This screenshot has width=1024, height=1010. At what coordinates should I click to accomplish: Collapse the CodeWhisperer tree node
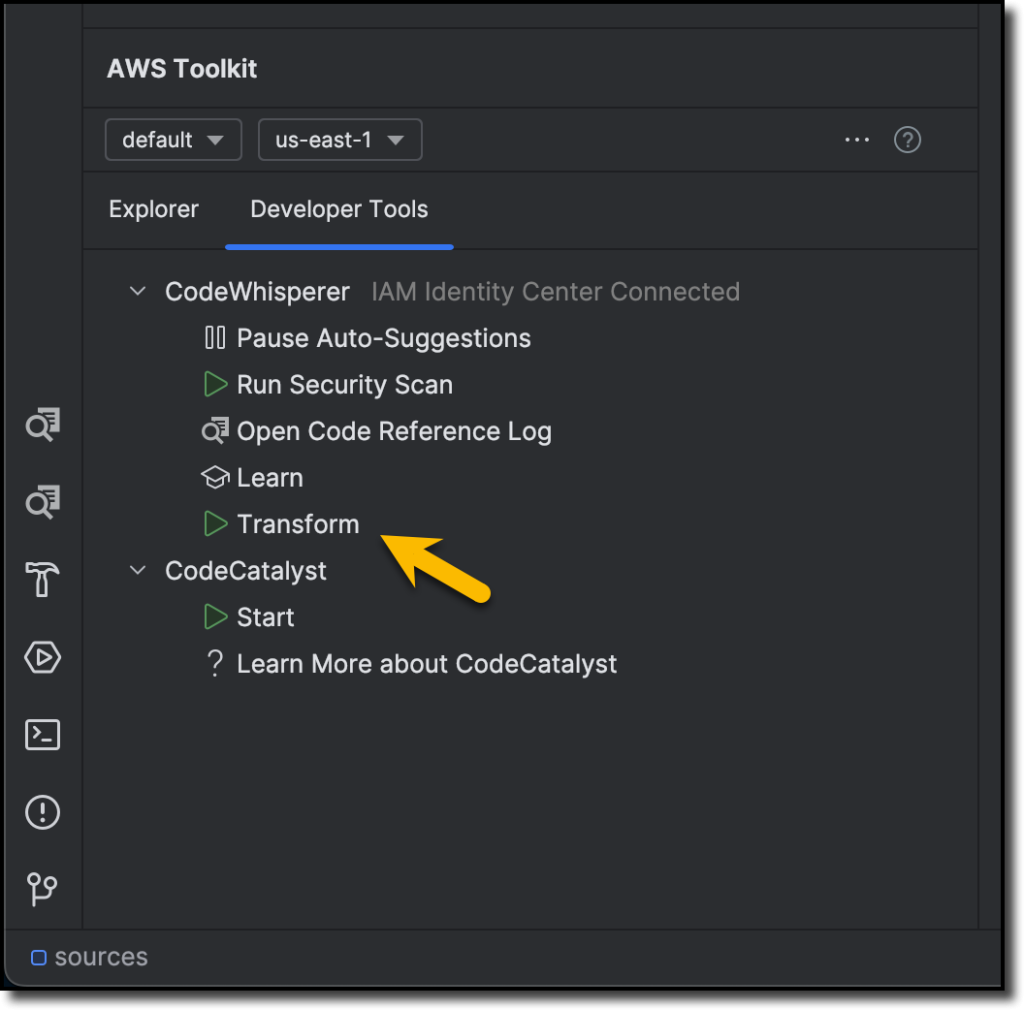point(137,291)
